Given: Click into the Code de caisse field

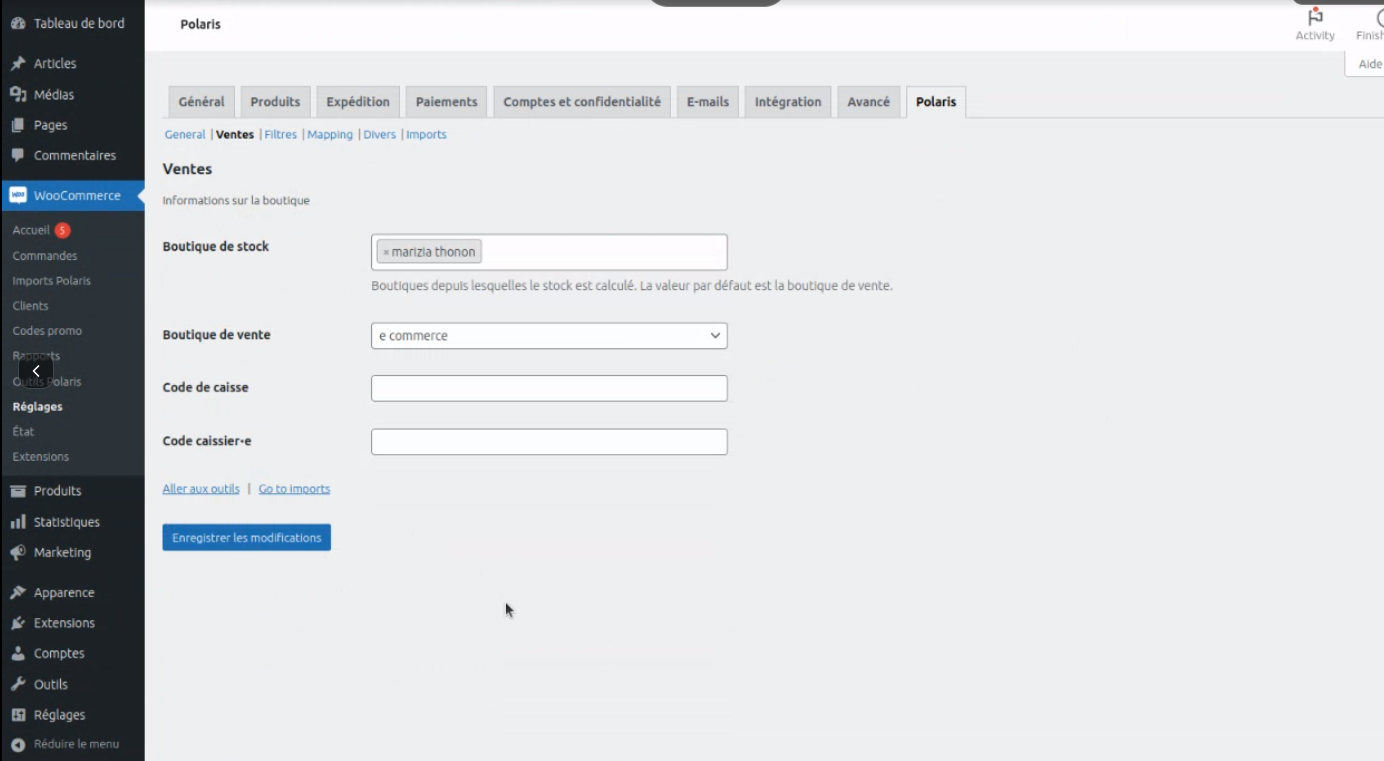Looking at the screenshot, I should tap(549, 389).
